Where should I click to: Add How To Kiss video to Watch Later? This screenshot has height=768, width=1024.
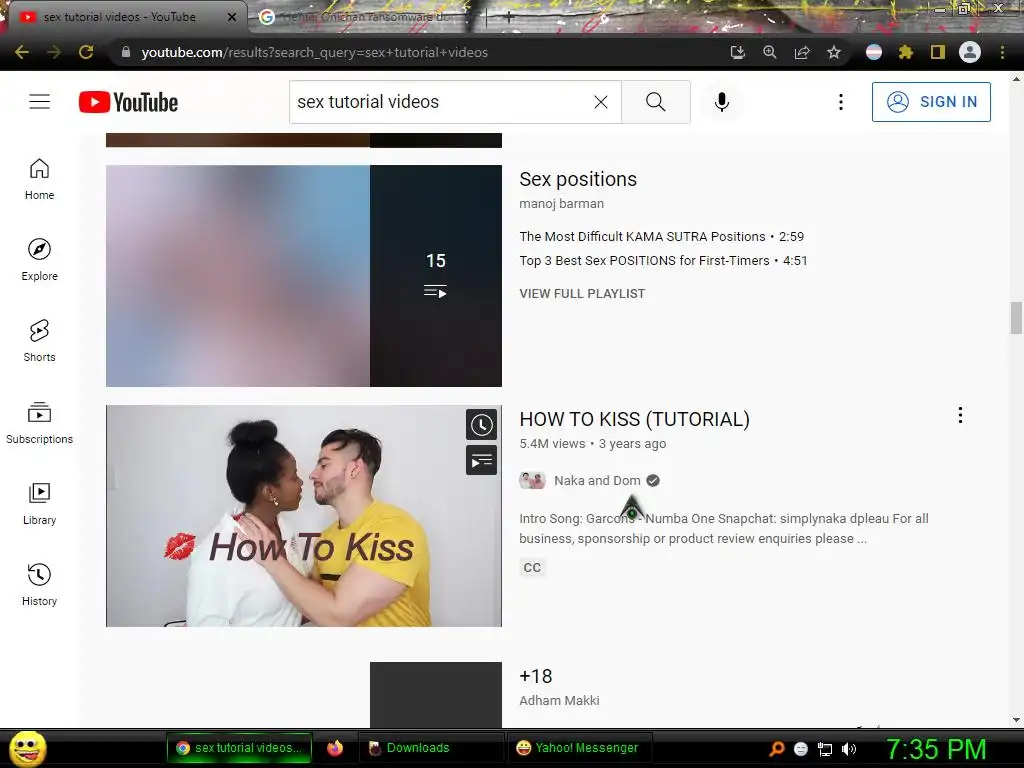click(481, 425)
